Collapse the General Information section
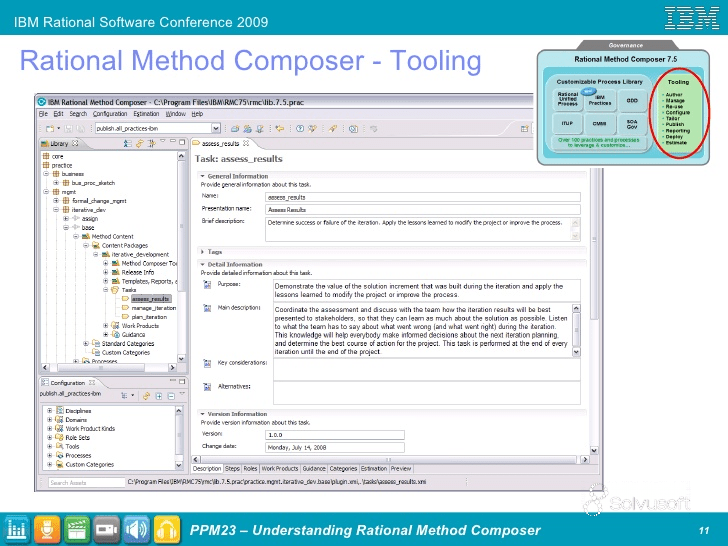728x546 pixels. click(202, 176)
